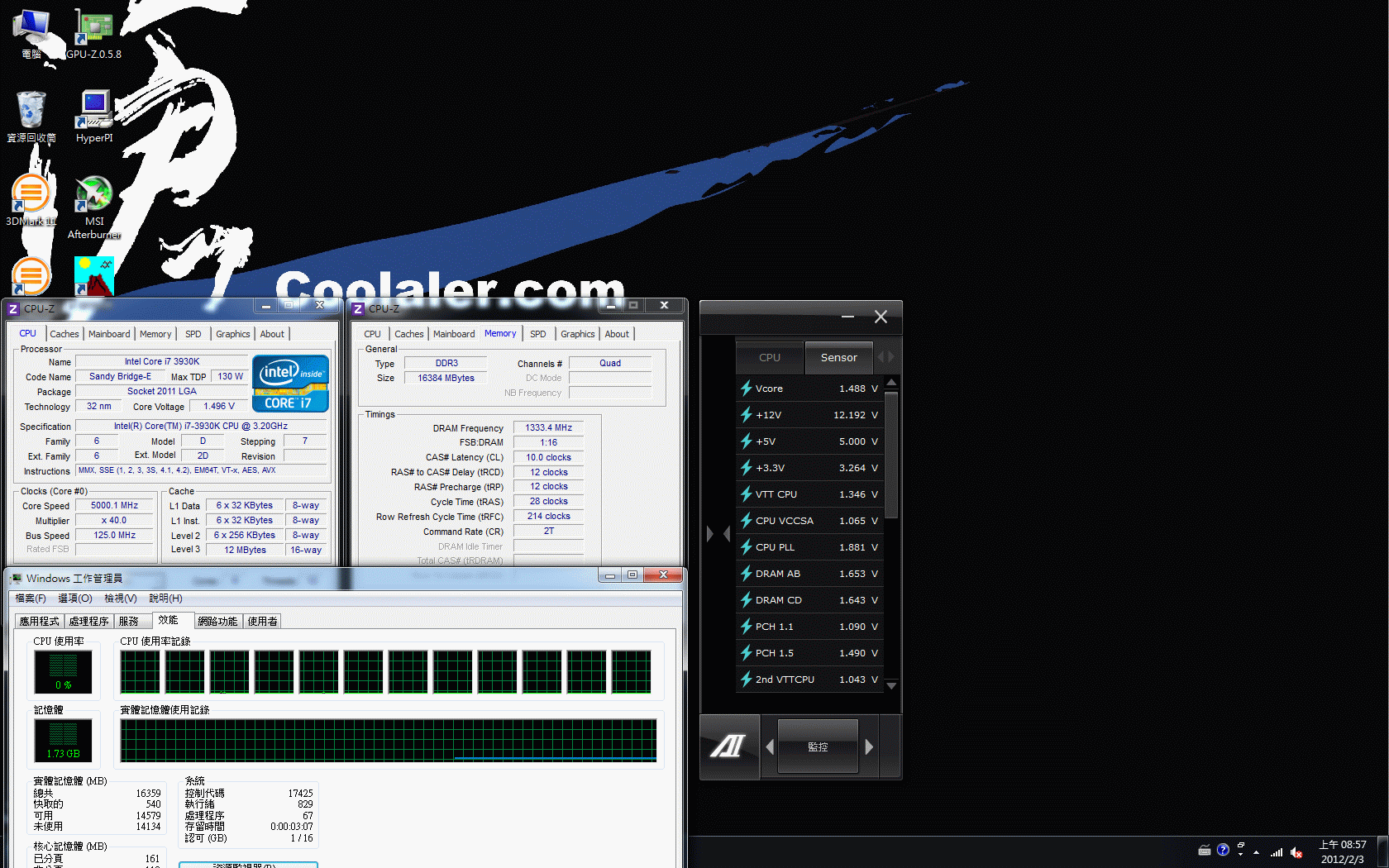Screen dimensions: 1389x868
Task: Click the CPU PLL sensor row
Action: 810,547
